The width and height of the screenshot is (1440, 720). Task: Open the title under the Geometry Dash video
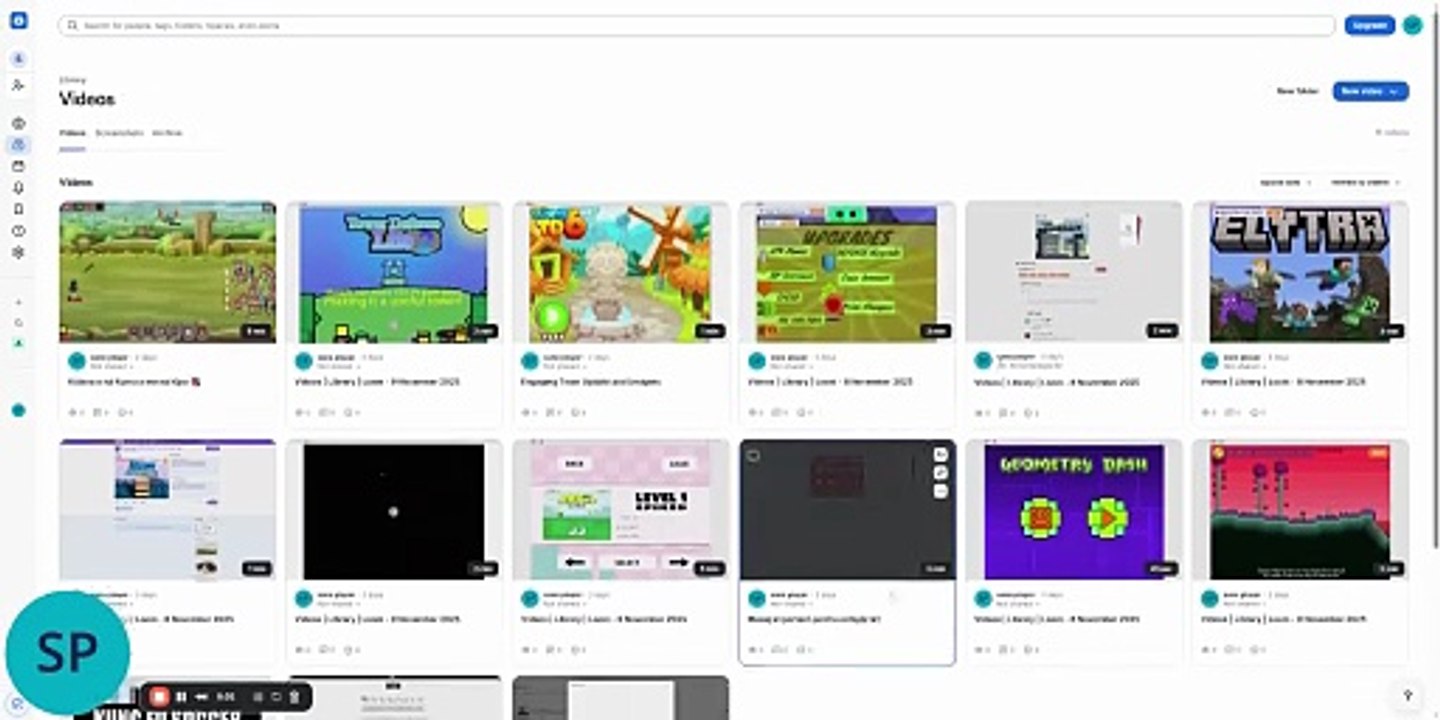pyautogui.click(x=1057, y=619)
